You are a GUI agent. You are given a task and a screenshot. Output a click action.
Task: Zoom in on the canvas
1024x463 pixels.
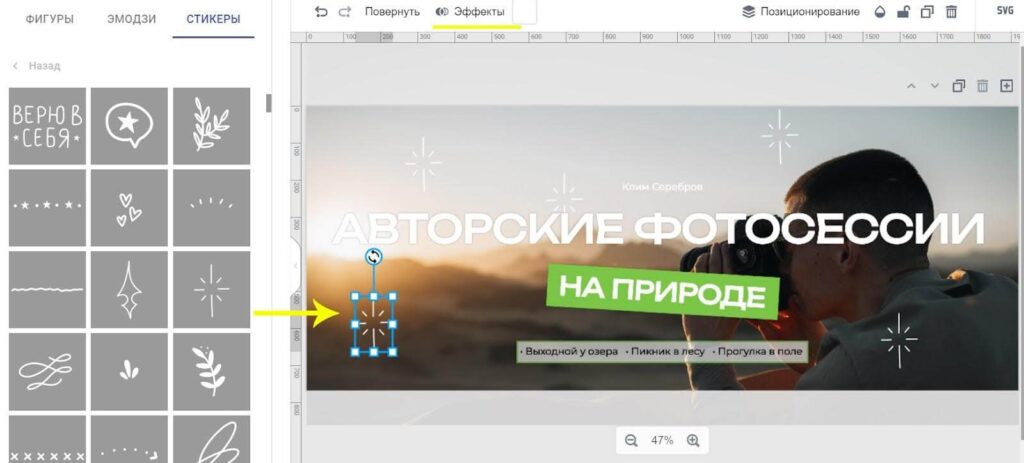point(694,441)
